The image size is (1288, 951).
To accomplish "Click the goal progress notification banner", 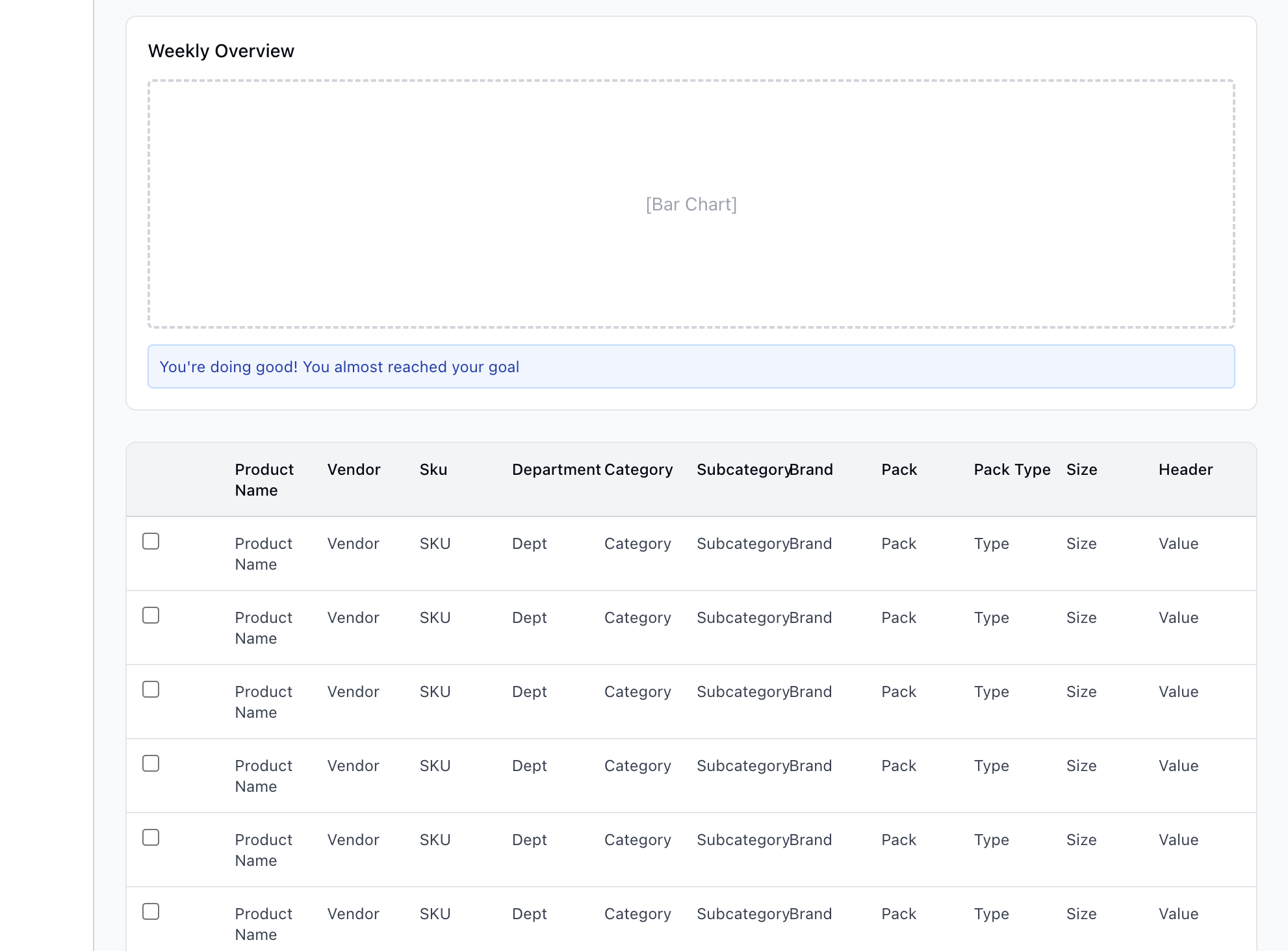I will 691,366.
